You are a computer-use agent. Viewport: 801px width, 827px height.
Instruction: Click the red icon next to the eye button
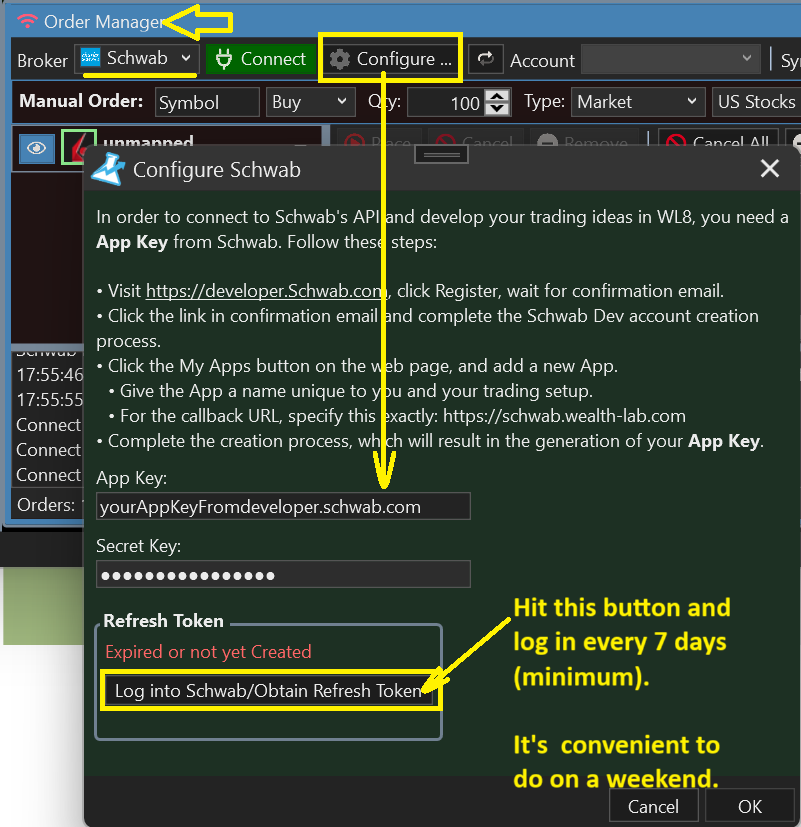pos(78,146)
